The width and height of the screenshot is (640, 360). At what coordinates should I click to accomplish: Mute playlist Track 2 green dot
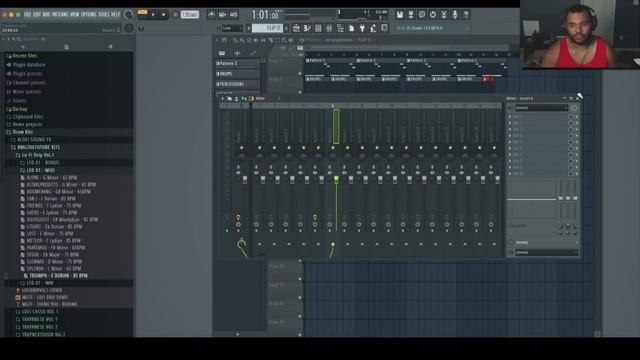(300, 92)
